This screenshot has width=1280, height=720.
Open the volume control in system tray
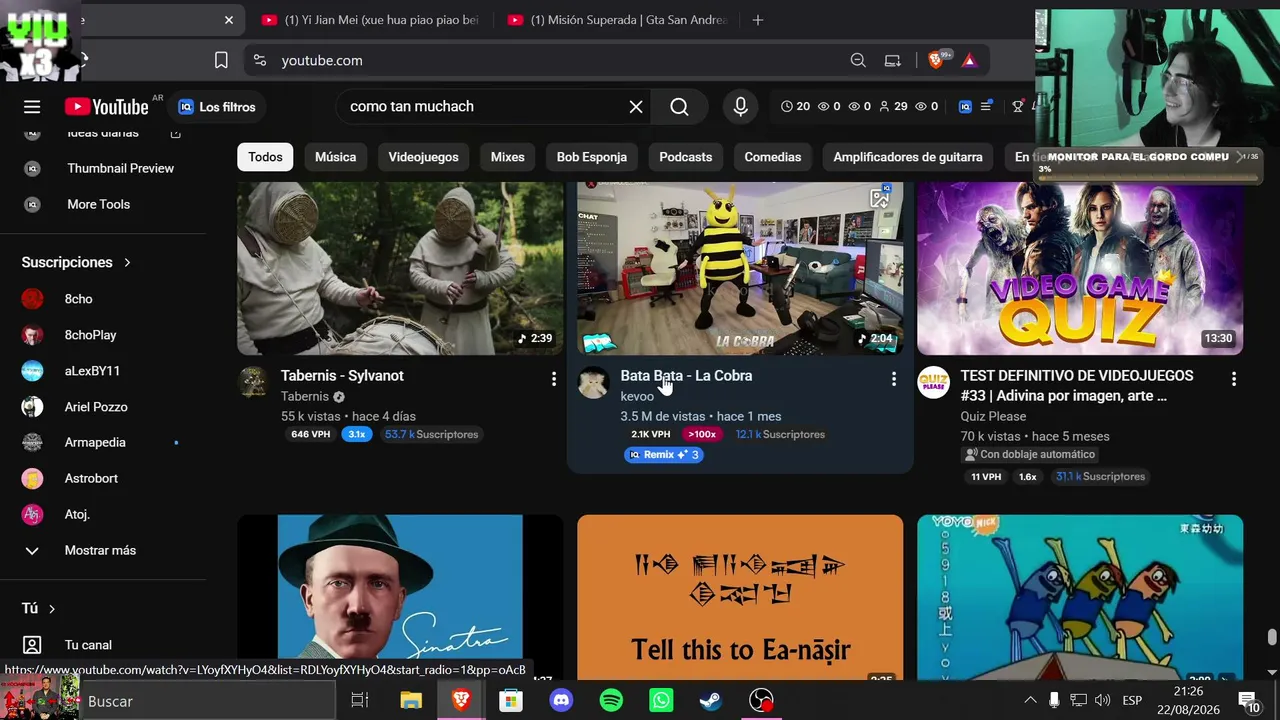click(x=1103, y=701)
